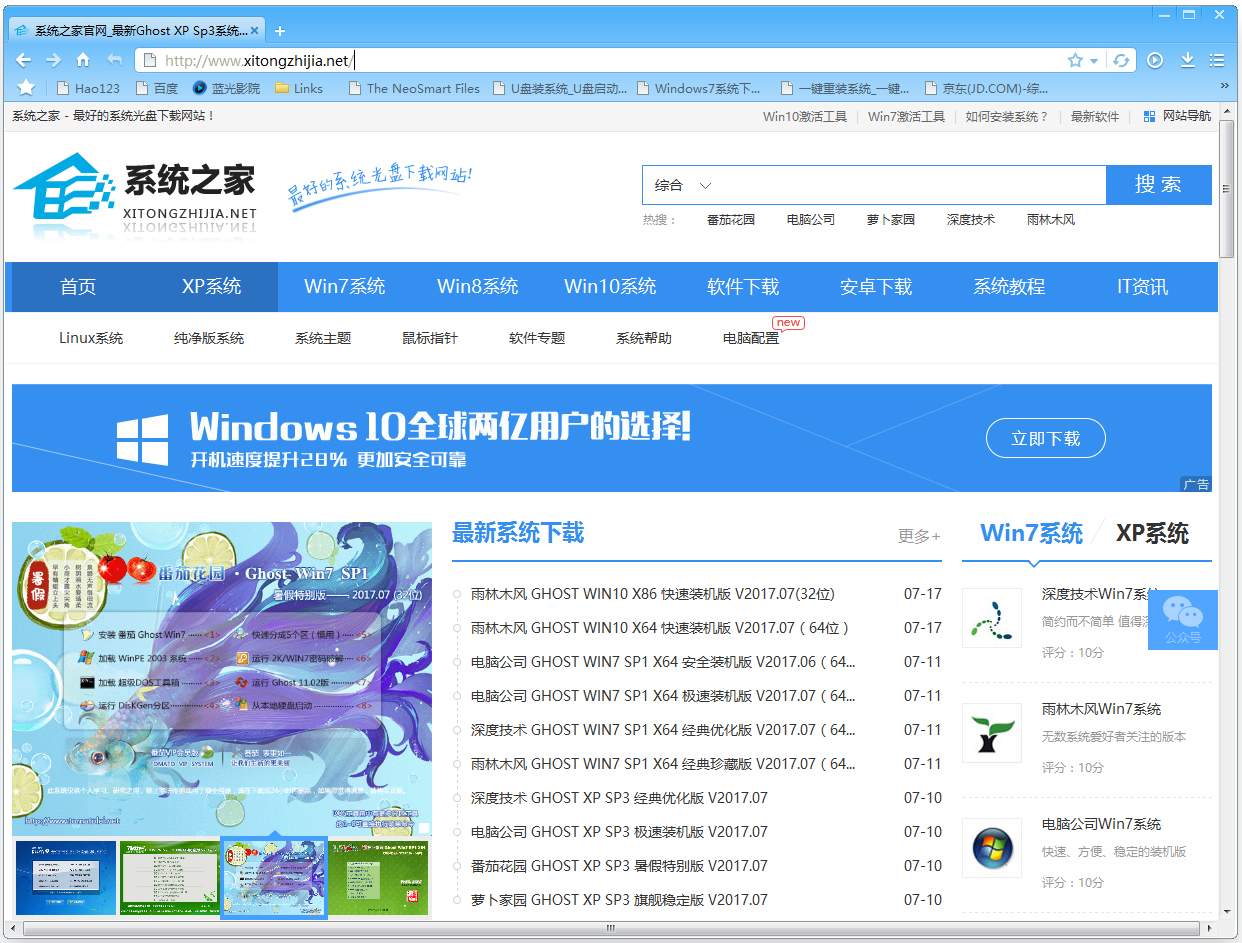Open the Links bookmark folder

pyautogui.click(x=299, y=88)
